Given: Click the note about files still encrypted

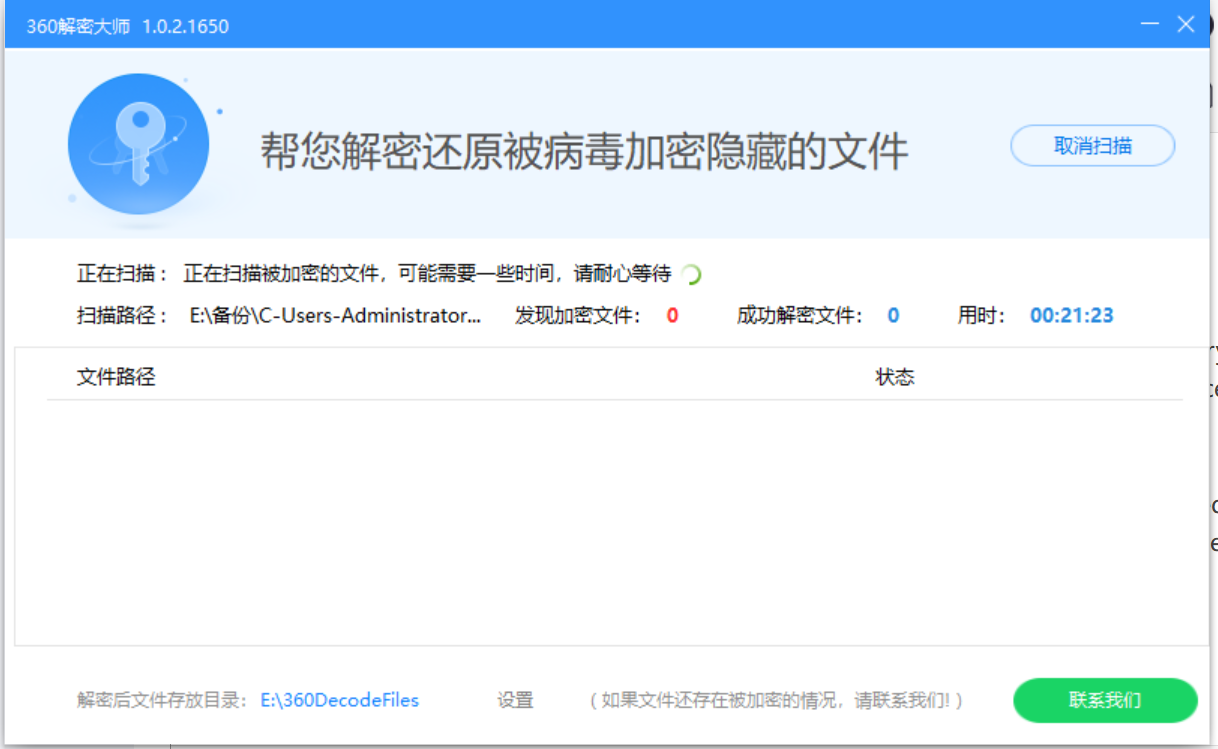Looking at the screenshot, I should point(775,700).
